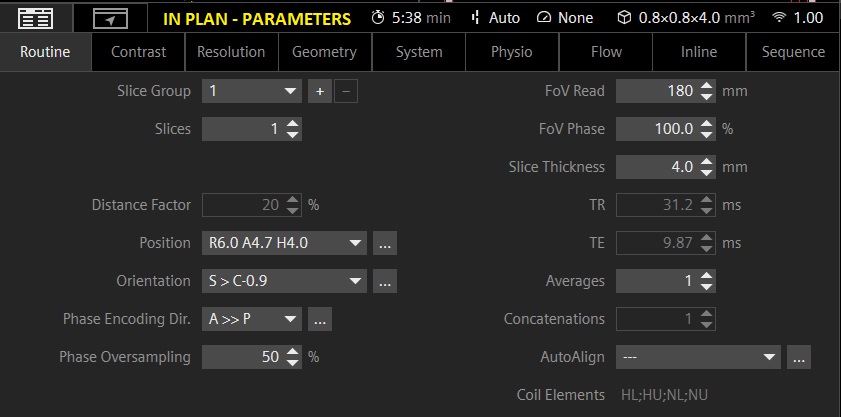Viewport: 841px width, 417px height.
Task: Open Phase Encoding Dir. ellipsis button
Action: pos(320,319)
